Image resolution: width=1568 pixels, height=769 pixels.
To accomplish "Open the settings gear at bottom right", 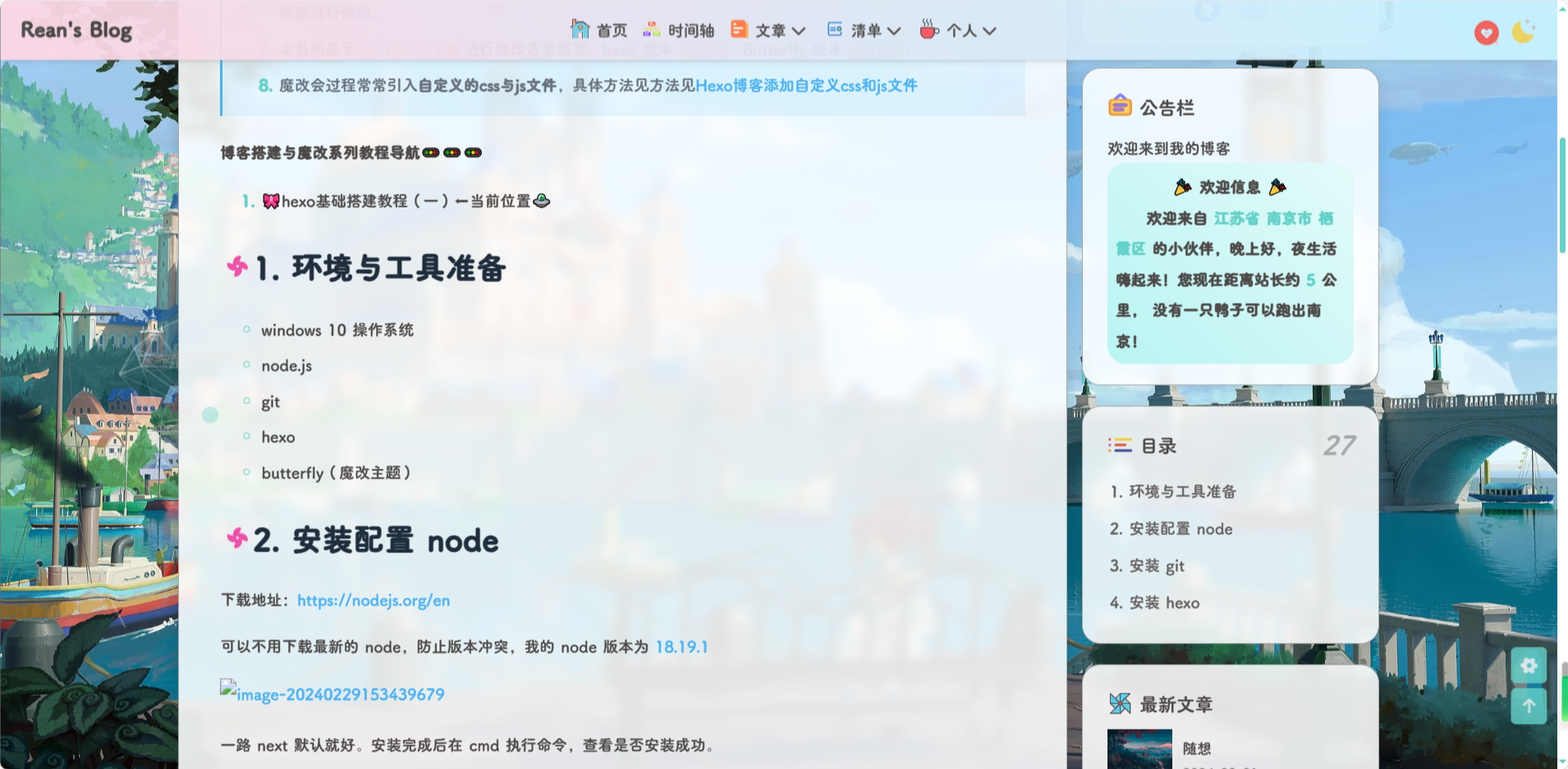I will [x=1529, y=666].
